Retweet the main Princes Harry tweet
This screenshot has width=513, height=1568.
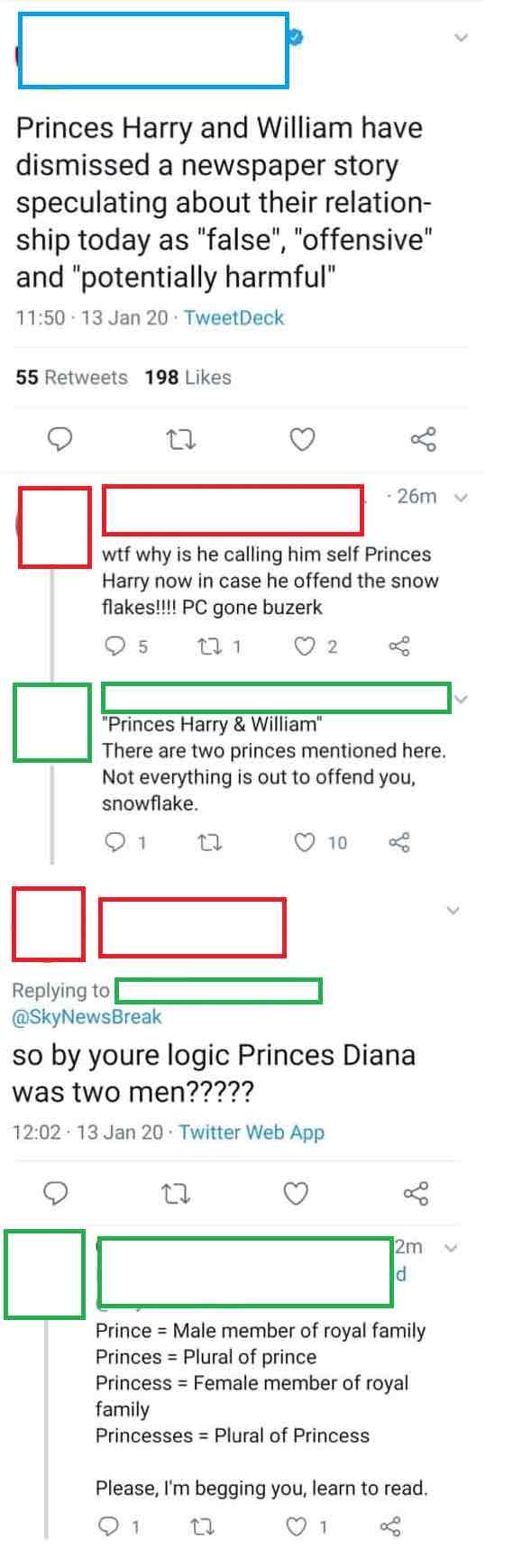(182, 440)
